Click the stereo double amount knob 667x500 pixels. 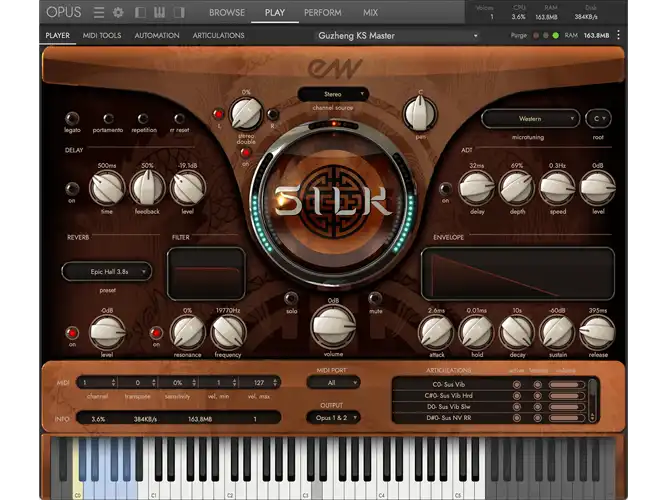pyautogui.click(x=246, y=114)
